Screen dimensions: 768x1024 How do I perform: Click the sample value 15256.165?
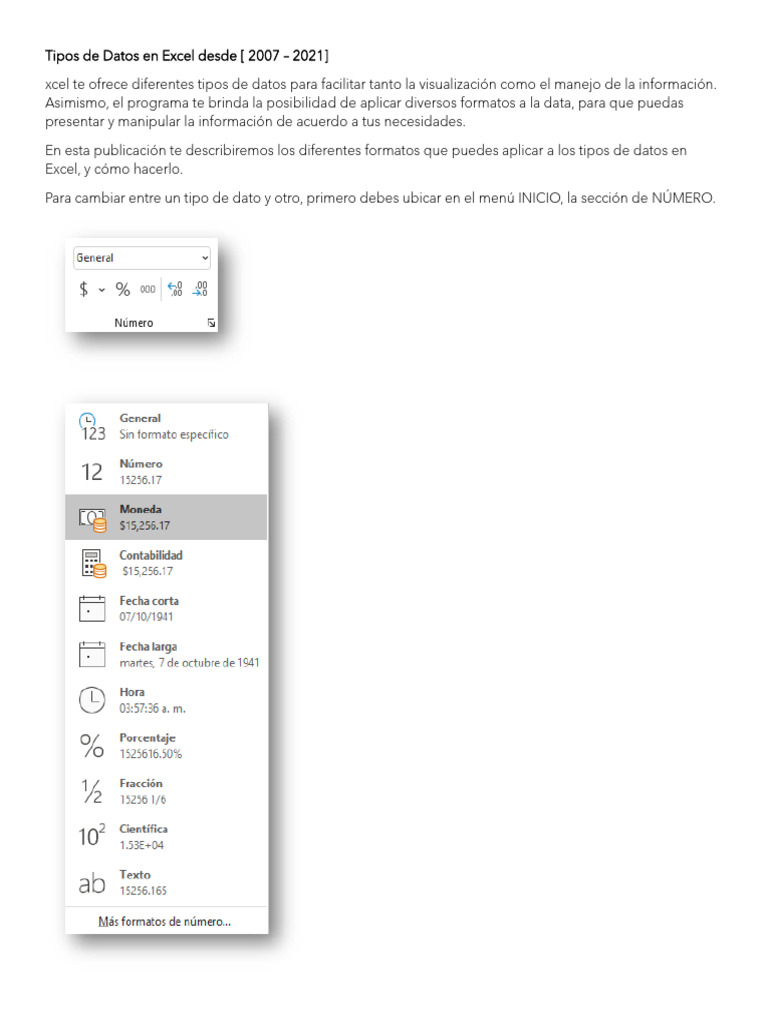coord(143,891)
